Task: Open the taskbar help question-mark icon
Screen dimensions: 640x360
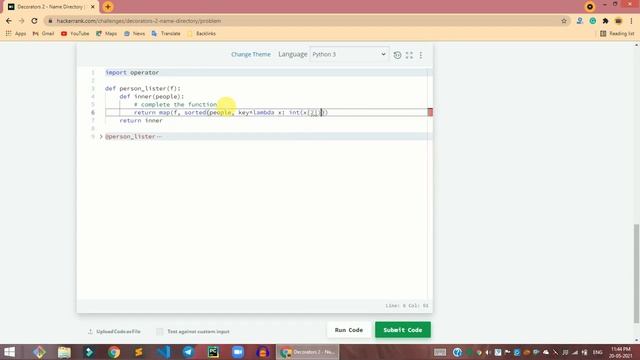Action: click(458, 352)
